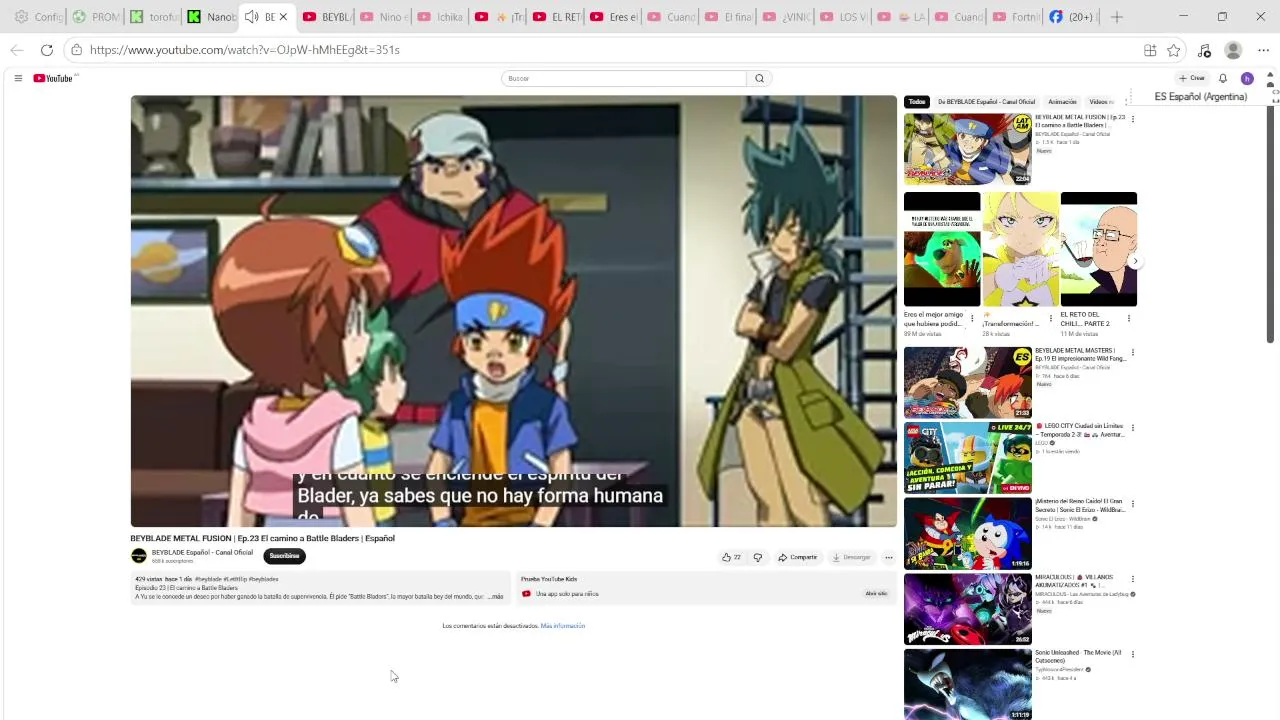
Task: Click the 'ES Español (Argentina)' language indicator
Action: [1201, 97]
